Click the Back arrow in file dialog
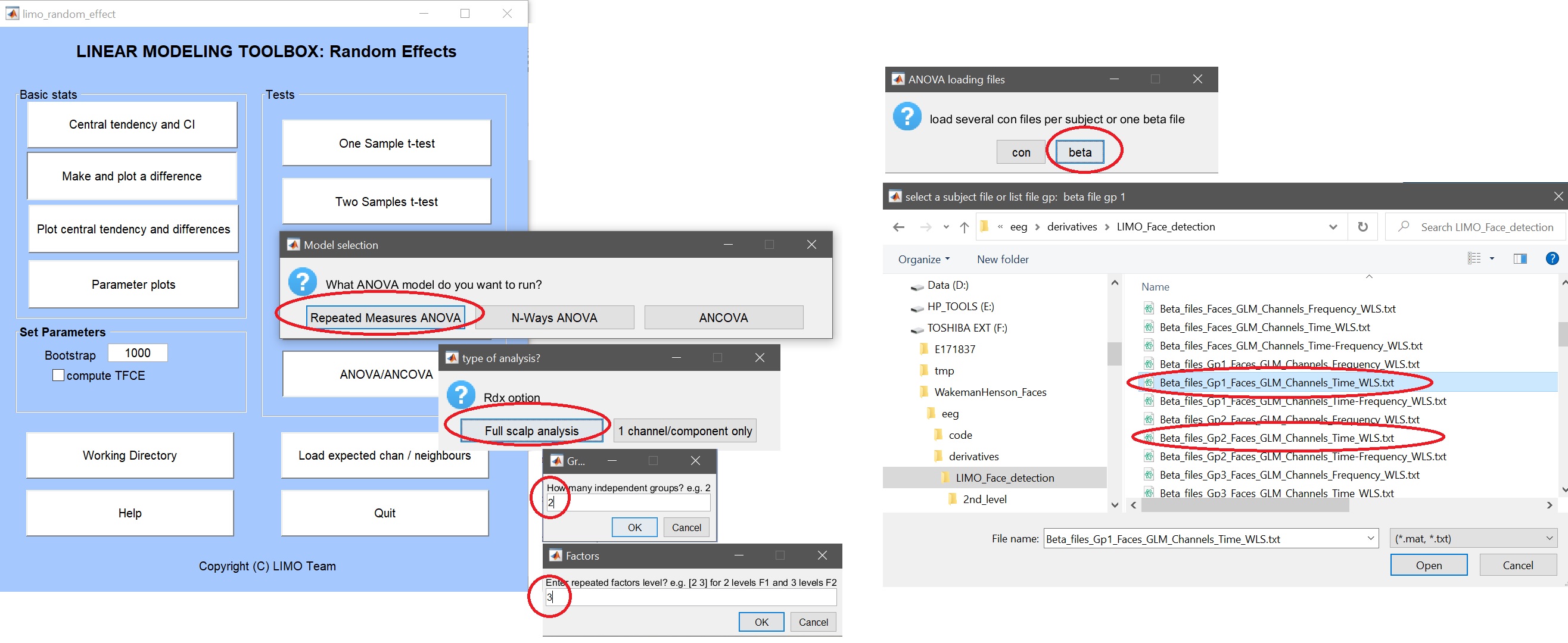The width and height of the screenshot is (1568, 643). click(x=898, y=227)
